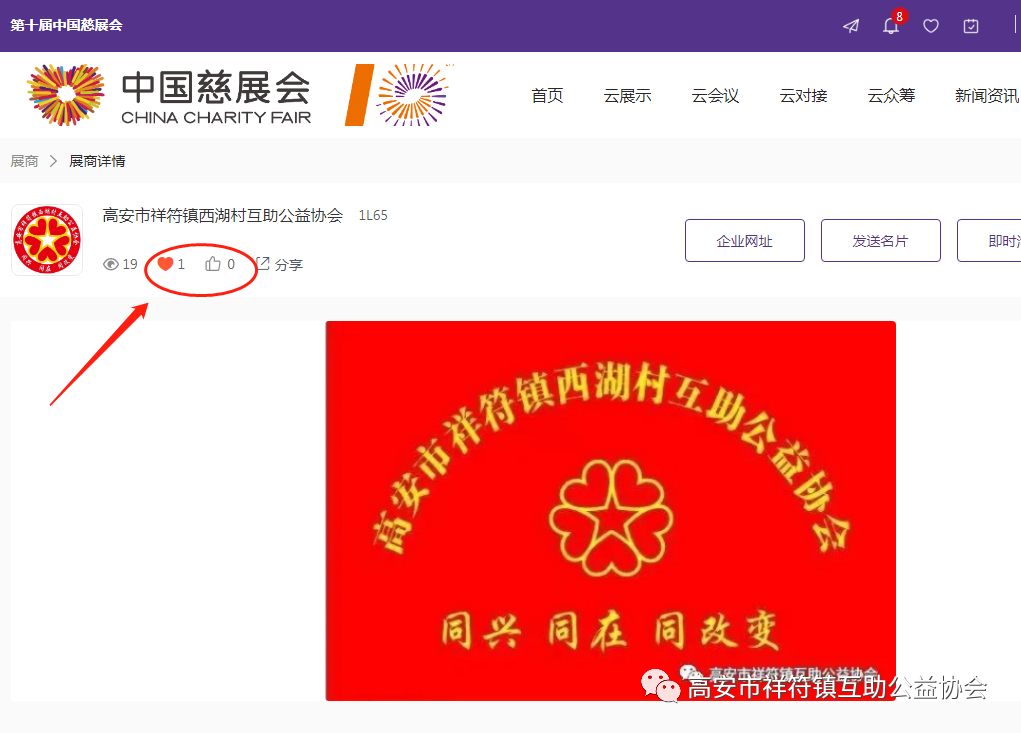Click the orange purple burst anniversary logo
1021x733 pixels.
point(399,95)
